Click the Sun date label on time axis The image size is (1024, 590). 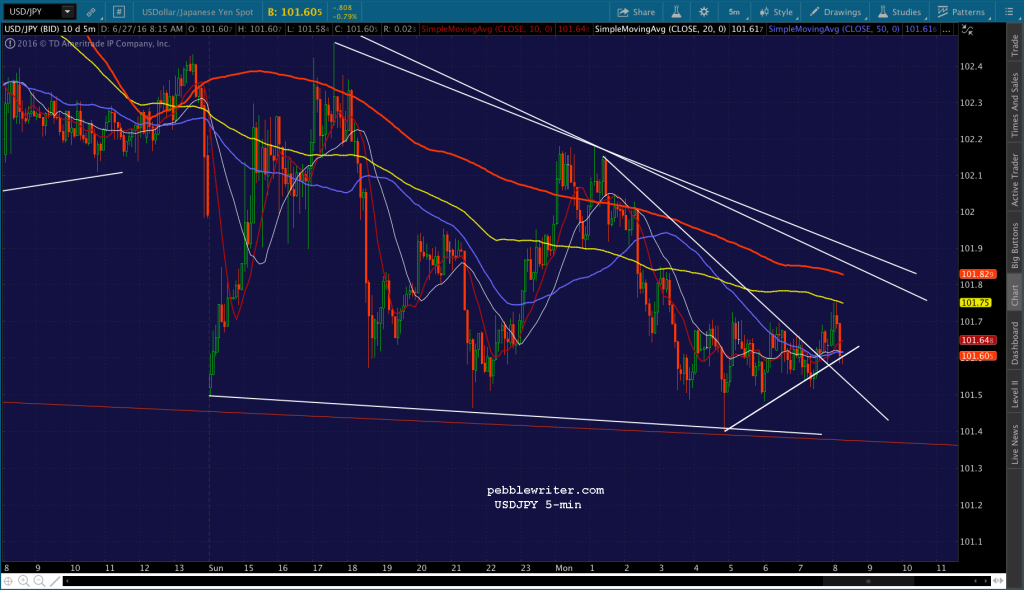coord(216,568)
